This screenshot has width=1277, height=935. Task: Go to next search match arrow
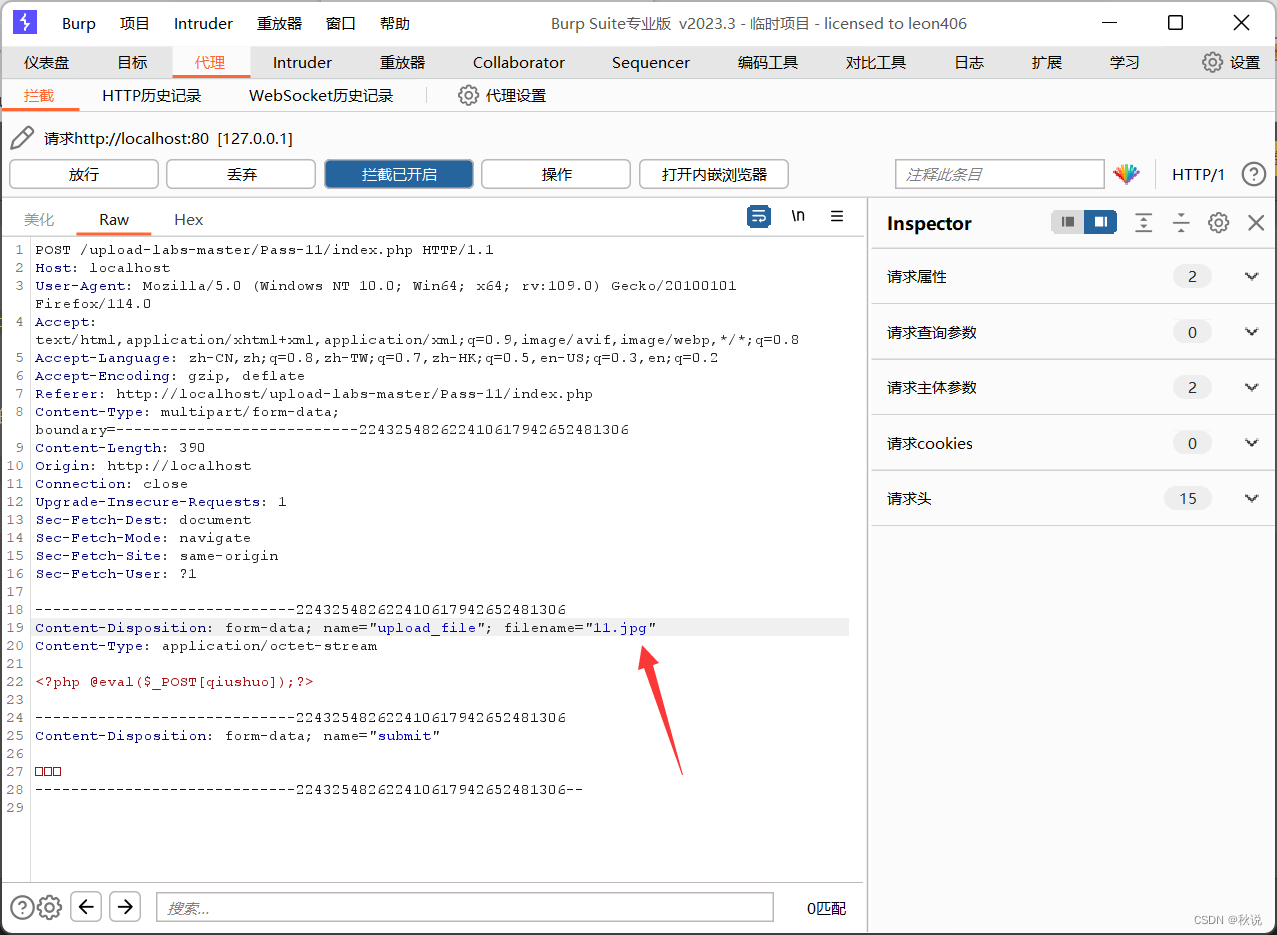point(125,906)
